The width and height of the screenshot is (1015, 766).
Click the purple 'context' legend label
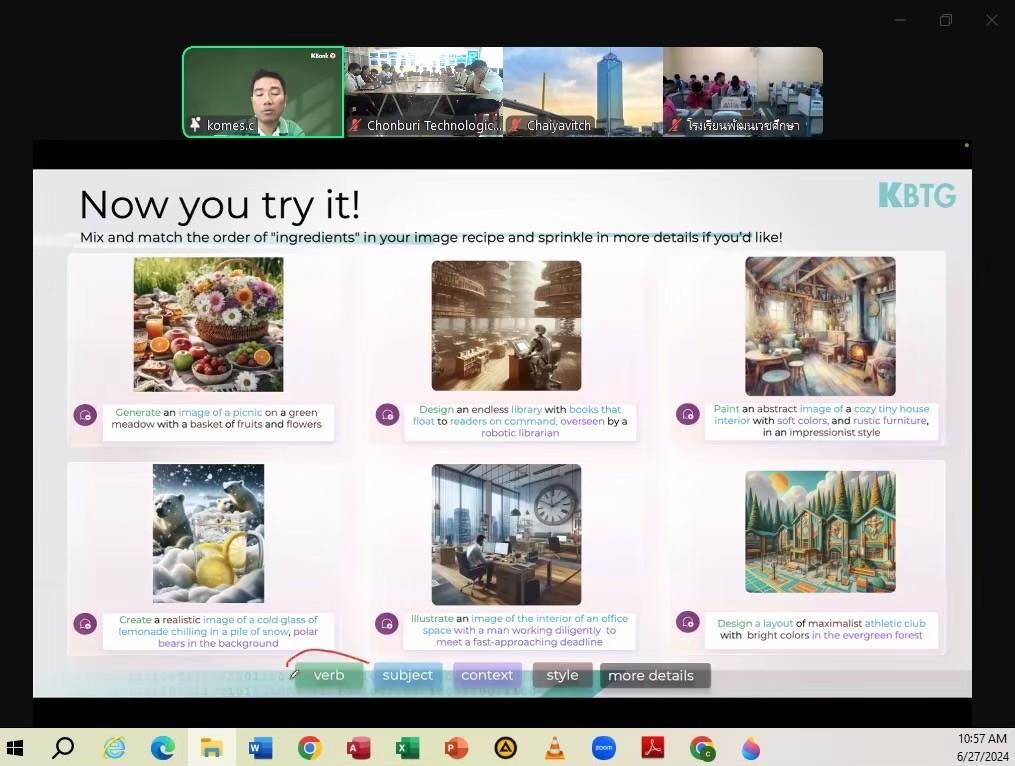tap(487, 676)
